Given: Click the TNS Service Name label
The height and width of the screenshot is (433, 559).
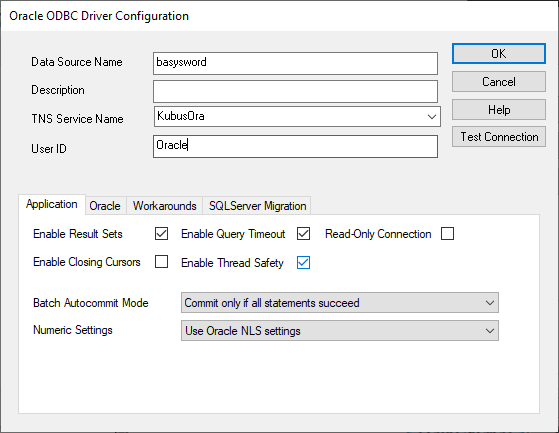Looking at the screenshot, I should [77, 119].
